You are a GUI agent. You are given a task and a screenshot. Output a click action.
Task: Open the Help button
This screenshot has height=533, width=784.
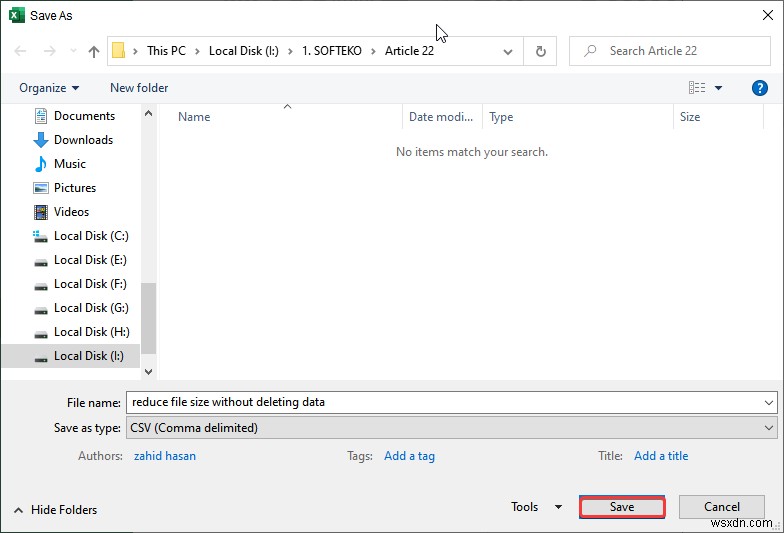click(760, 88)
